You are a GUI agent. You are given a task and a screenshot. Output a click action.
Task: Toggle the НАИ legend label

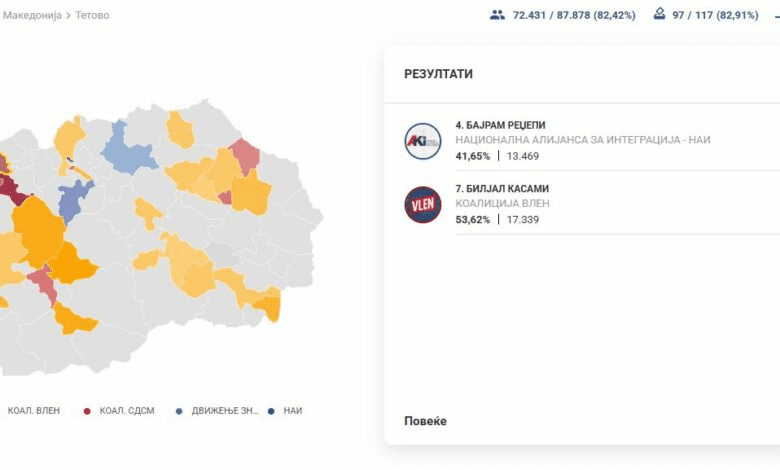click(x=292, y=411)
